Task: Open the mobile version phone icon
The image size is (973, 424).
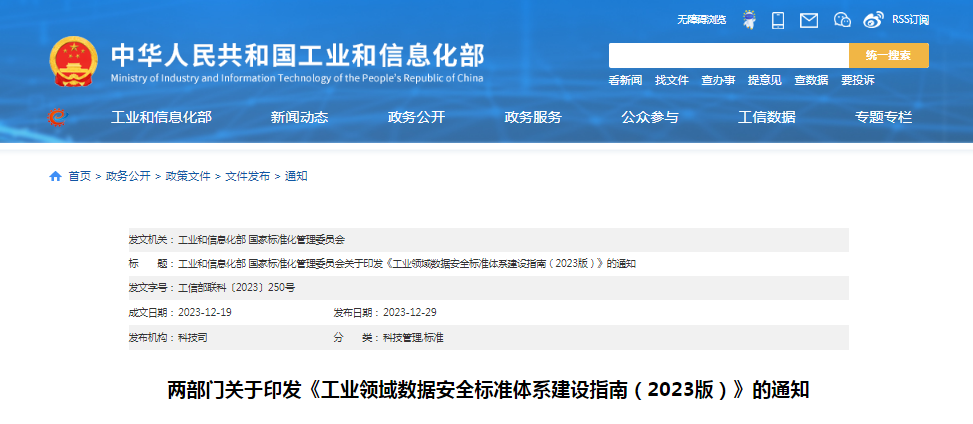Action: [x=778, y=20]
